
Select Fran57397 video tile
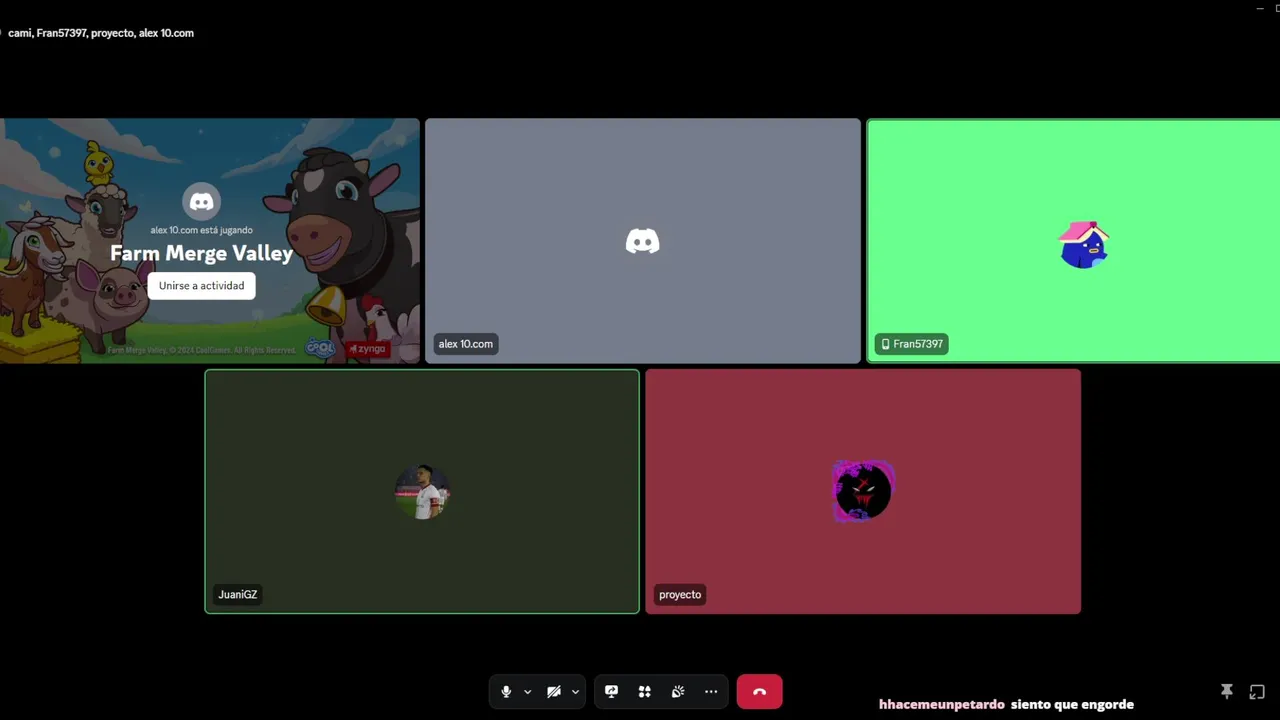1073,241
